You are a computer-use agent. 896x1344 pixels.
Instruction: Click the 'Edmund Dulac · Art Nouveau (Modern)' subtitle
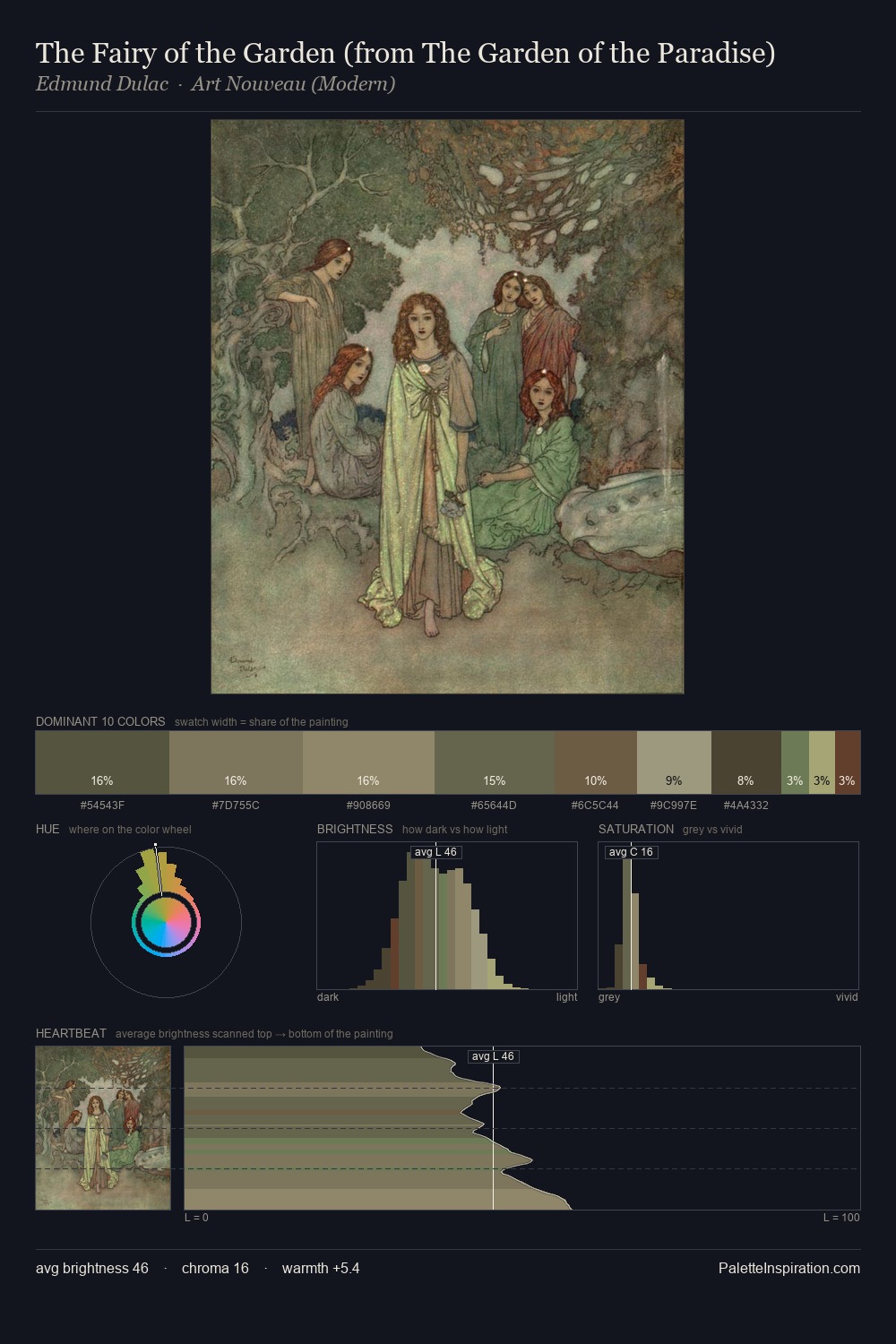coord(215,84)
